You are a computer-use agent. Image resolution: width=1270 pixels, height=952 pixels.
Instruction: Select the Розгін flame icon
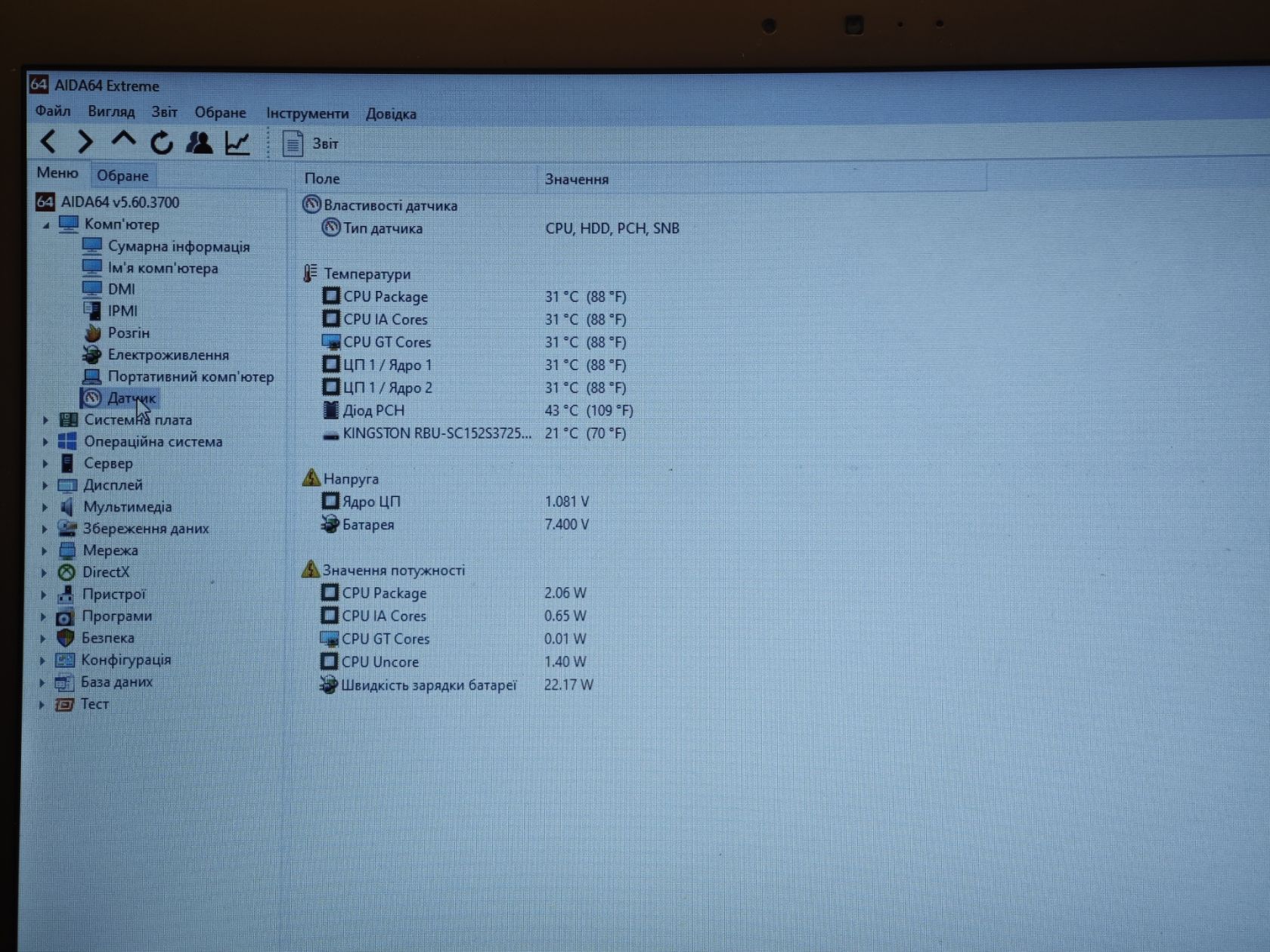(x=92, y=332)
